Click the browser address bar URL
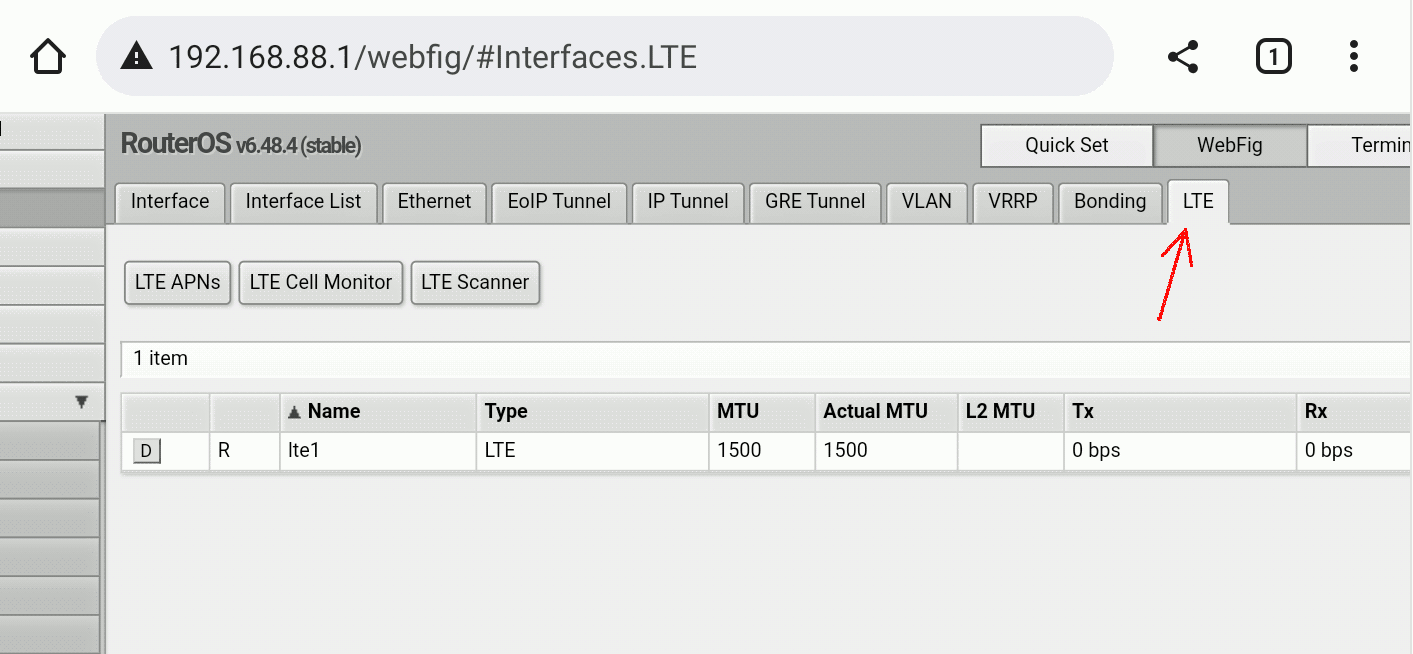Viewport: 1413px width, 654px height. coord(432,57)
